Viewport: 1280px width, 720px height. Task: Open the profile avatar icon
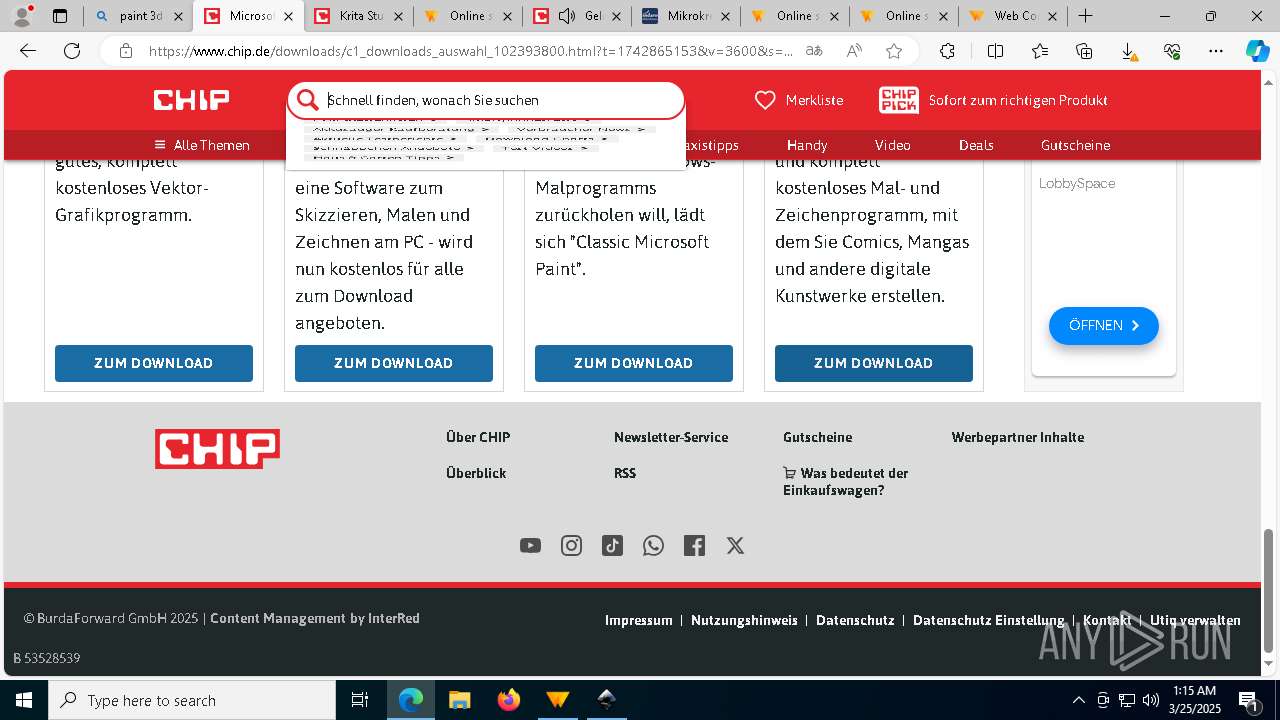(22, 16)
